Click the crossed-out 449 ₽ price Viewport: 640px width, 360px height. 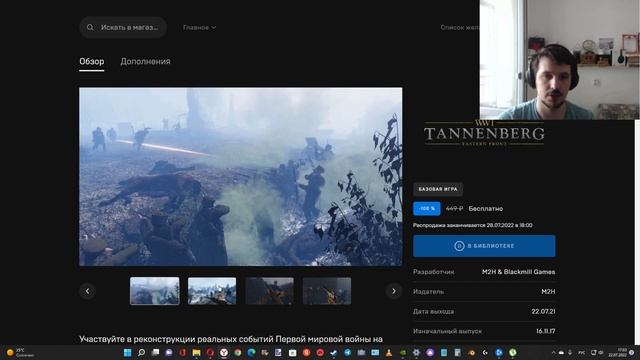[x=454, y=209]
